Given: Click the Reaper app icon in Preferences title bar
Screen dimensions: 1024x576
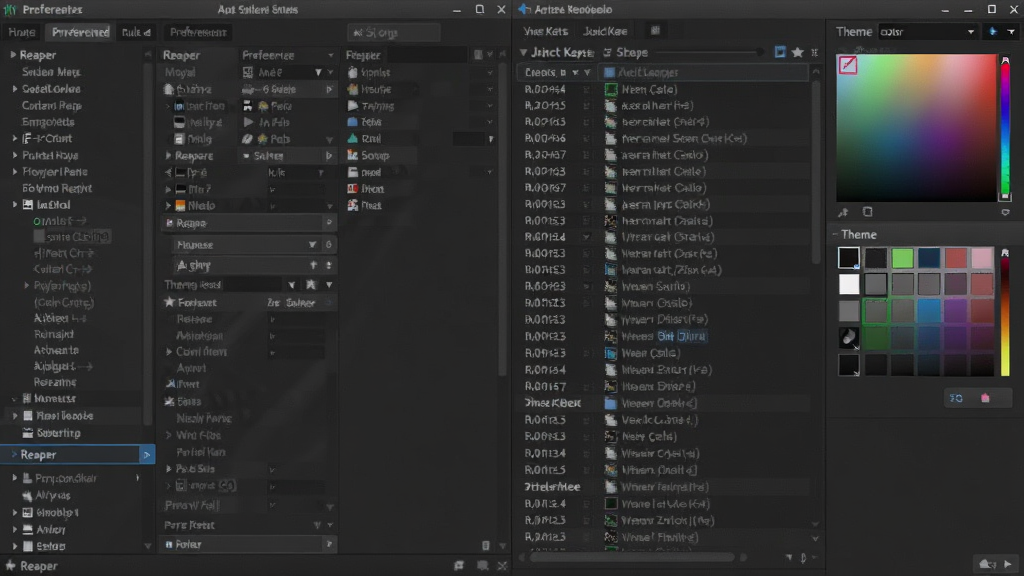Looking at the screenshot, I should pyautogui.click(x=10, y=10).
